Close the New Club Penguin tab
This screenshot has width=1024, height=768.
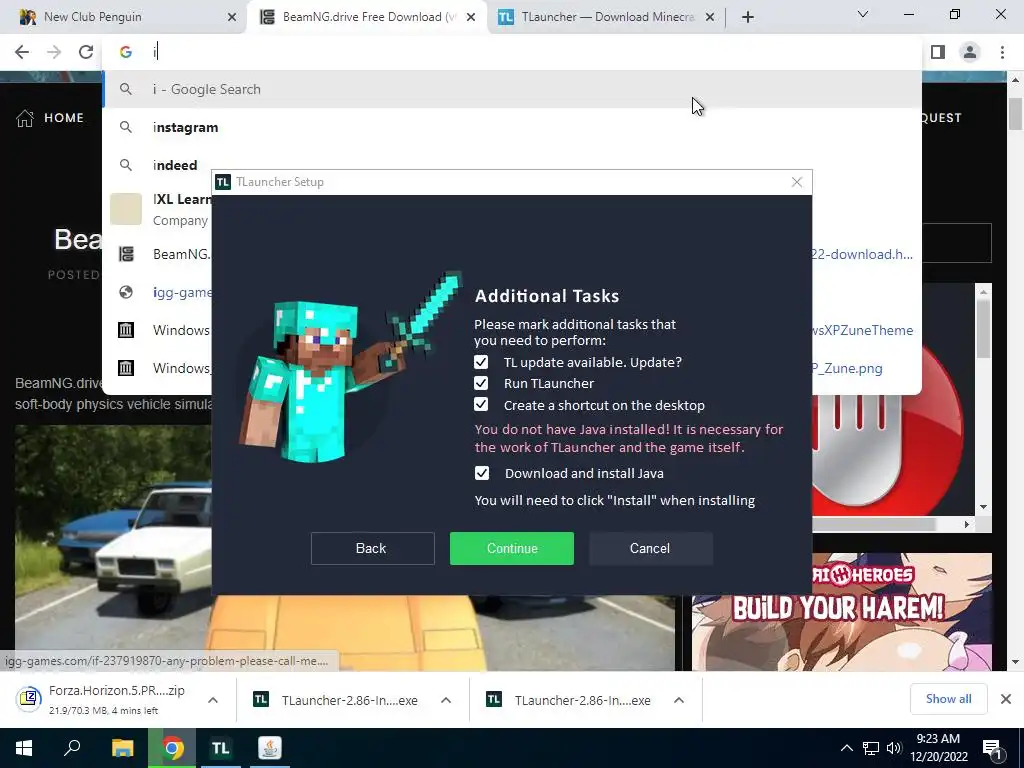pyautogui.click(x=232, y=17)
